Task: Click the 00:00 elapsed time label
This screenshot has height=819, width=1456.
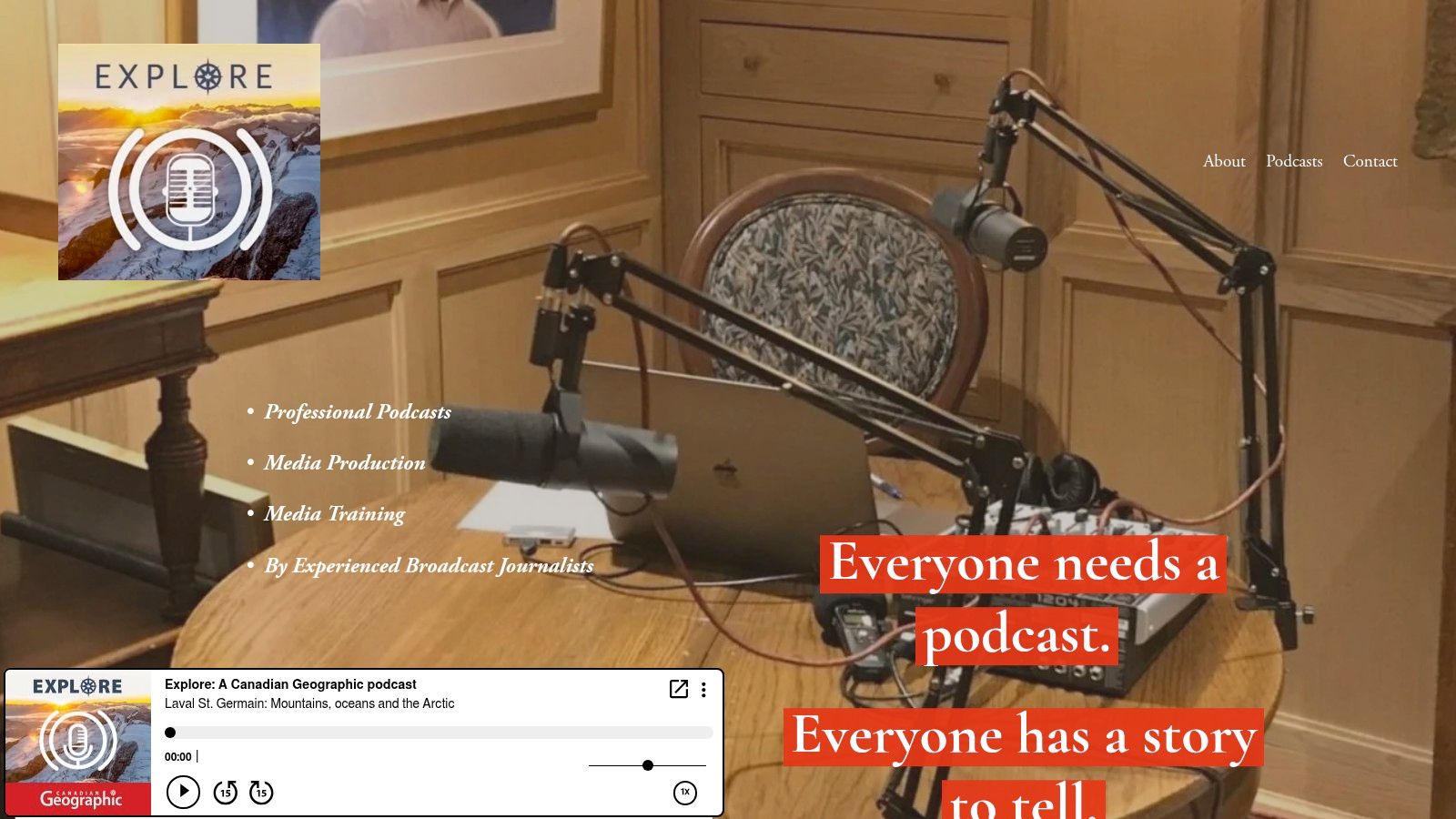Action: tap(178, 757)
